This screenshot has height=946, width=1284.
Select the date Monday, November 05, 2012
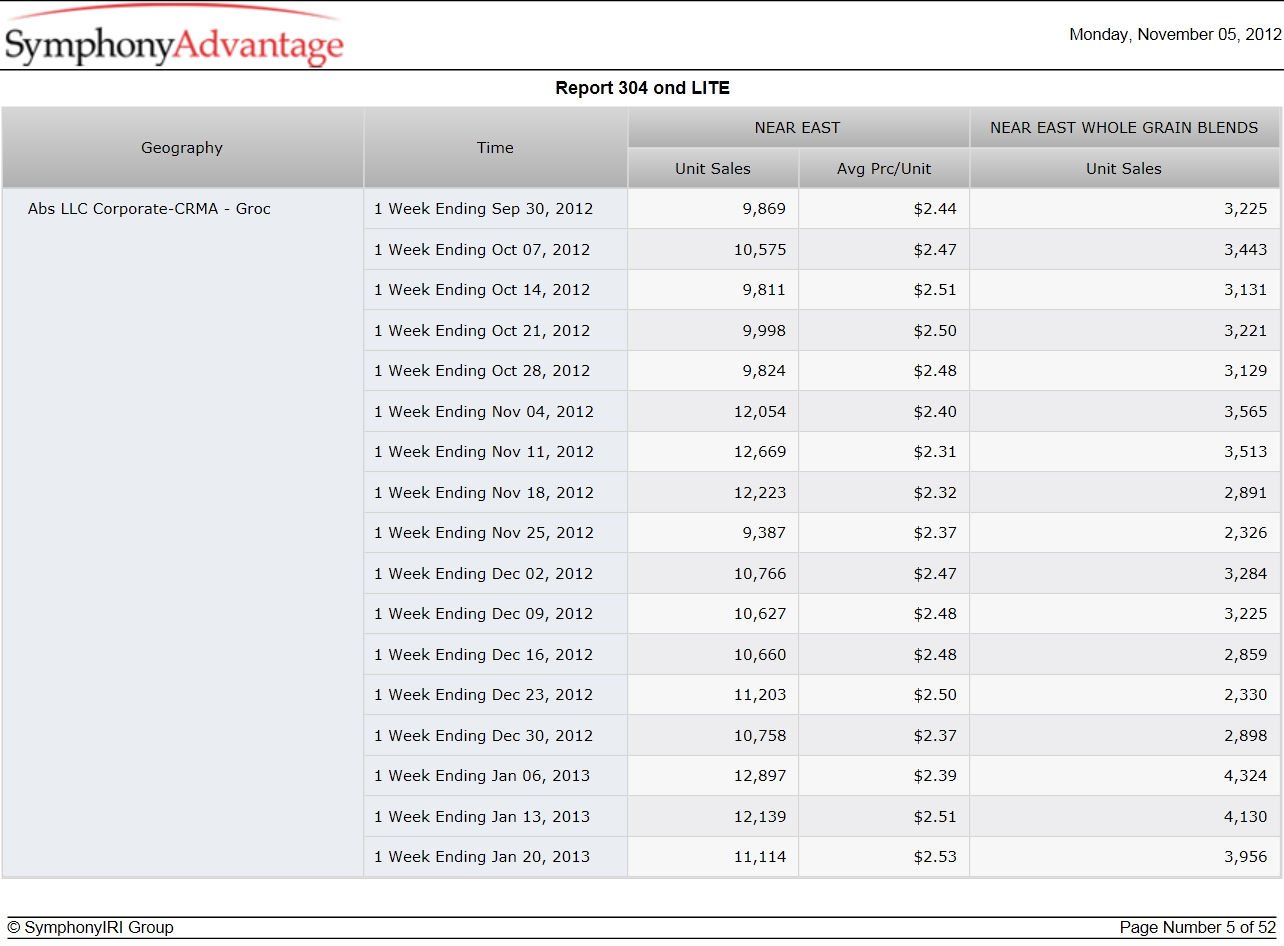point(1175,34)
